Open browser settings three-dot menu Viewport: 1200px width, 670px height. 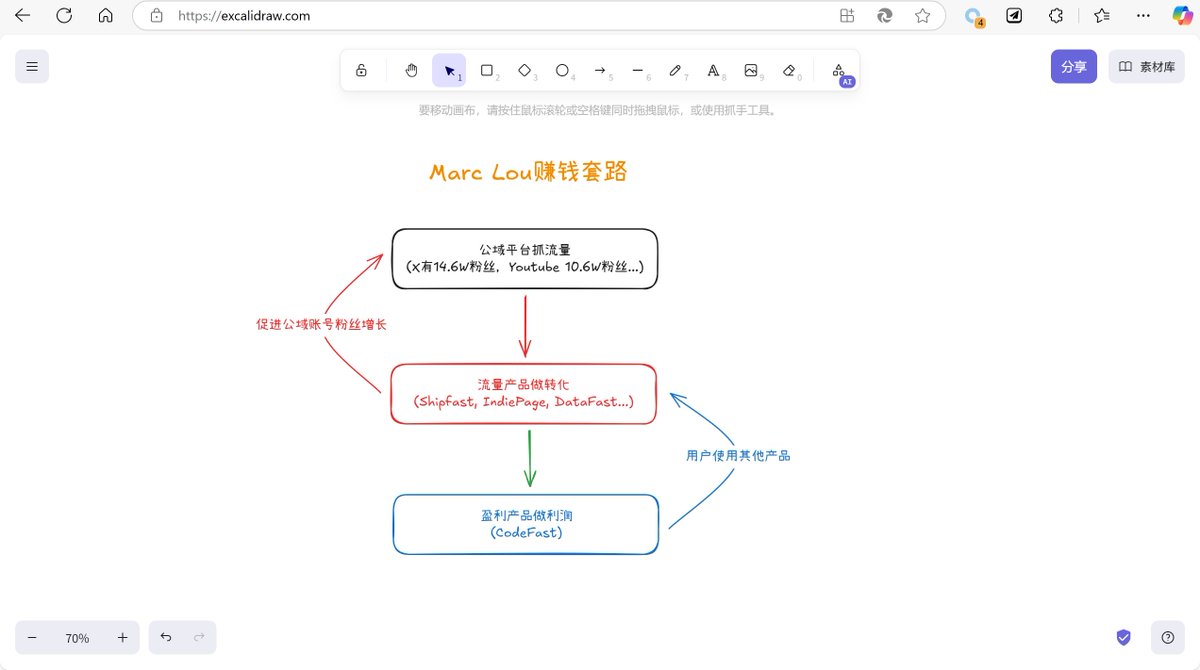coord(1144,16)
